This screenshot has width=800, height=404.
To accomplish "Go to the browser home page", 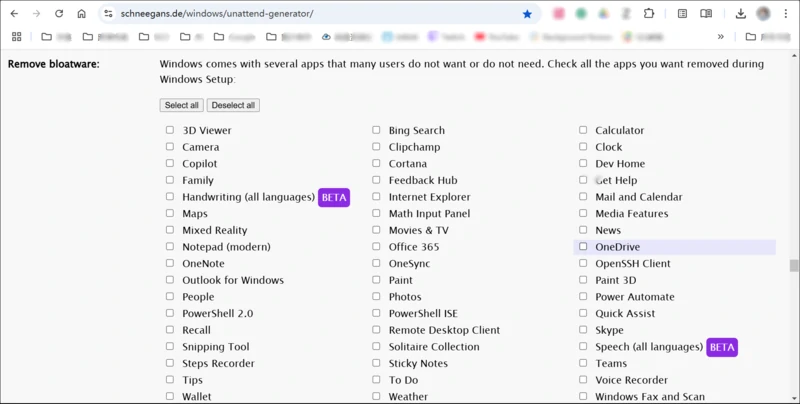I will click(x=81, y=14).
